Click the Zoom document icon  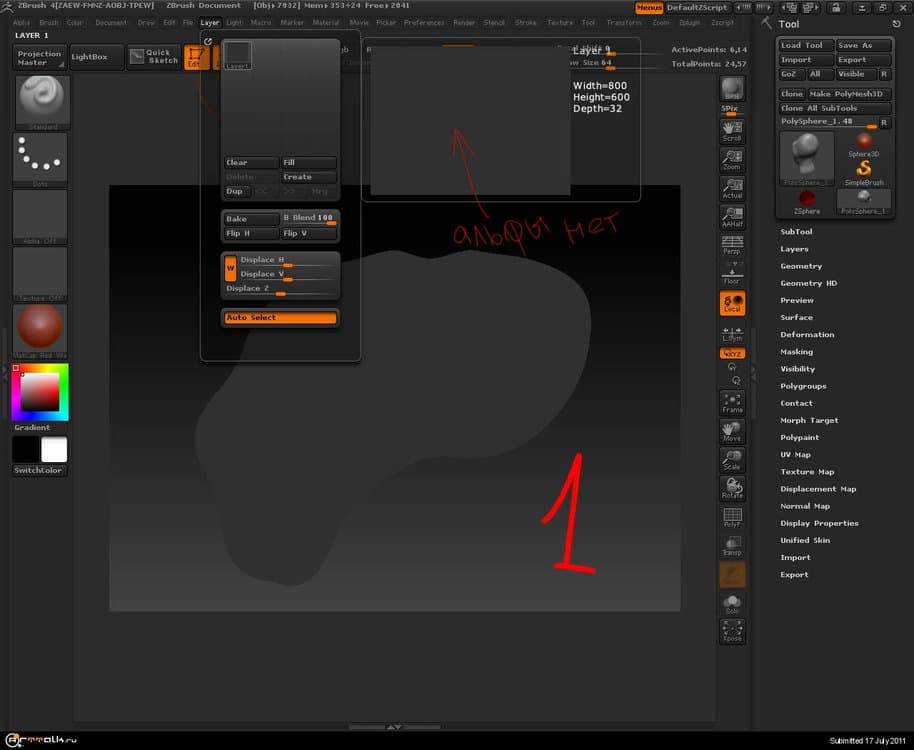(x=732, y=159)
